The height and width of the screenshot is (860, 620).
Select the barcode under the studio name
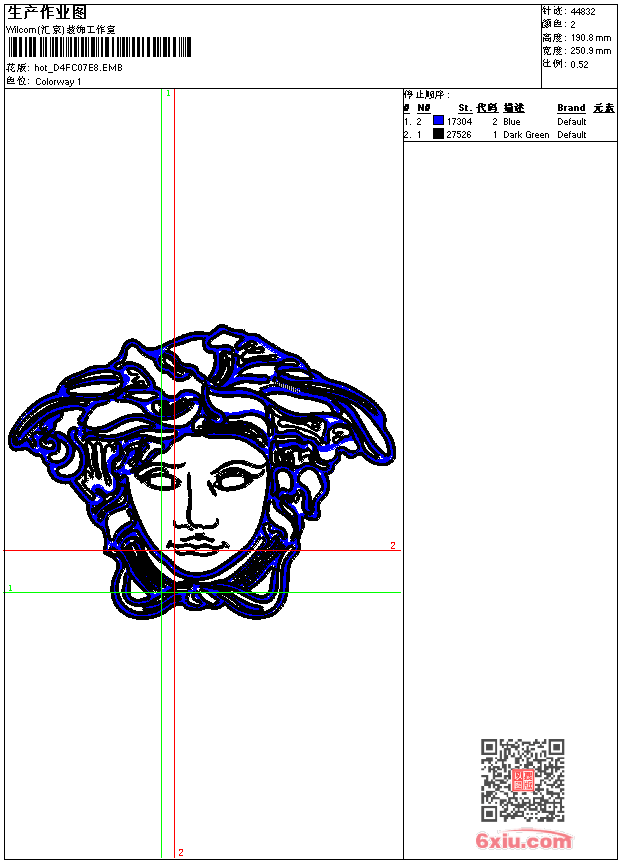pos(99,47)
